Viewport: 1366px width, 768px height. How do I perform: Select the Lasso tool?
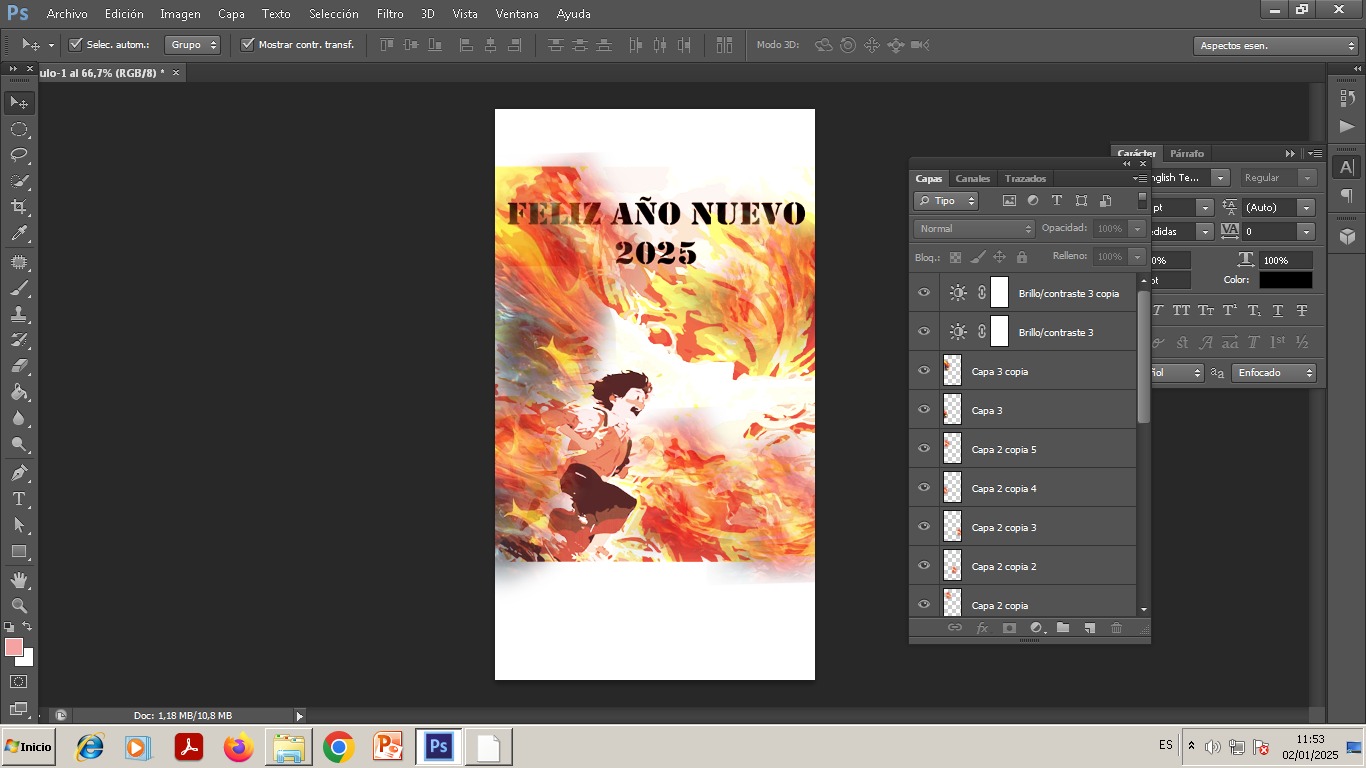tap(19, 155)
